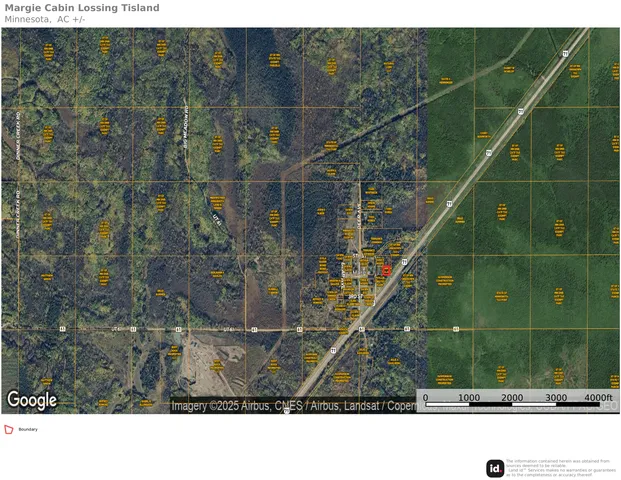Click the Margie Cabin Lossing Tisland title

tap(82, 8)
